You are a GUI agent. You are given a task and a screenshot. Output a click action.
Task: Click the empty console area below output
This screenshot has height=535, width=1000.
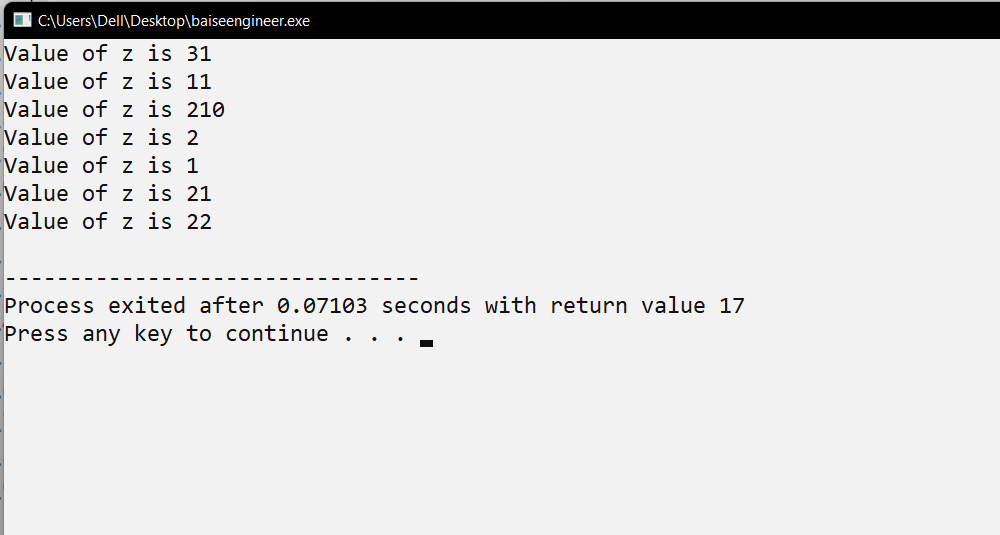[500, 440]
